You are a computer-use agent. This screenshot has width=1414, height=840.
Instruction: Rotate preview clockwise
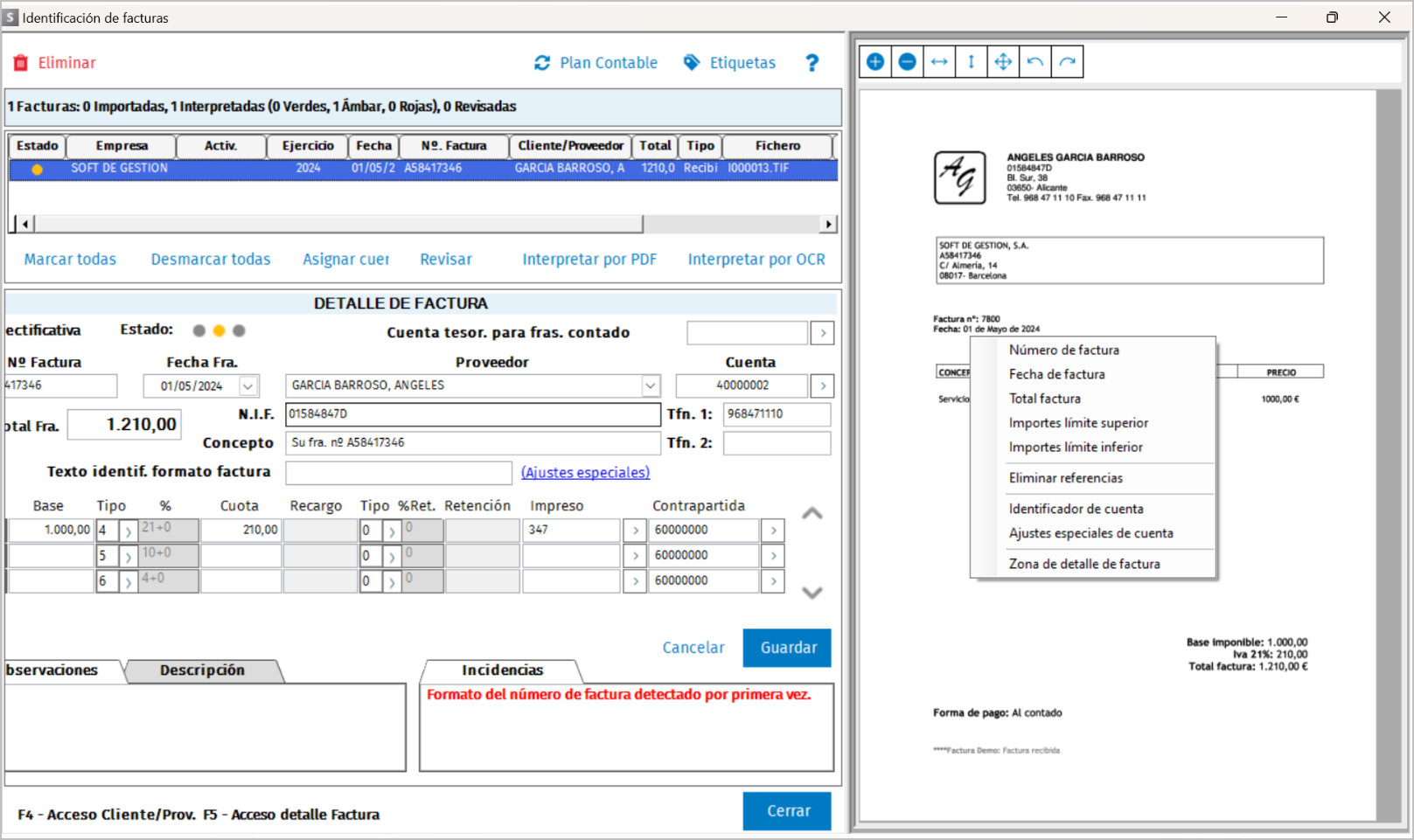coord(1067,62)
